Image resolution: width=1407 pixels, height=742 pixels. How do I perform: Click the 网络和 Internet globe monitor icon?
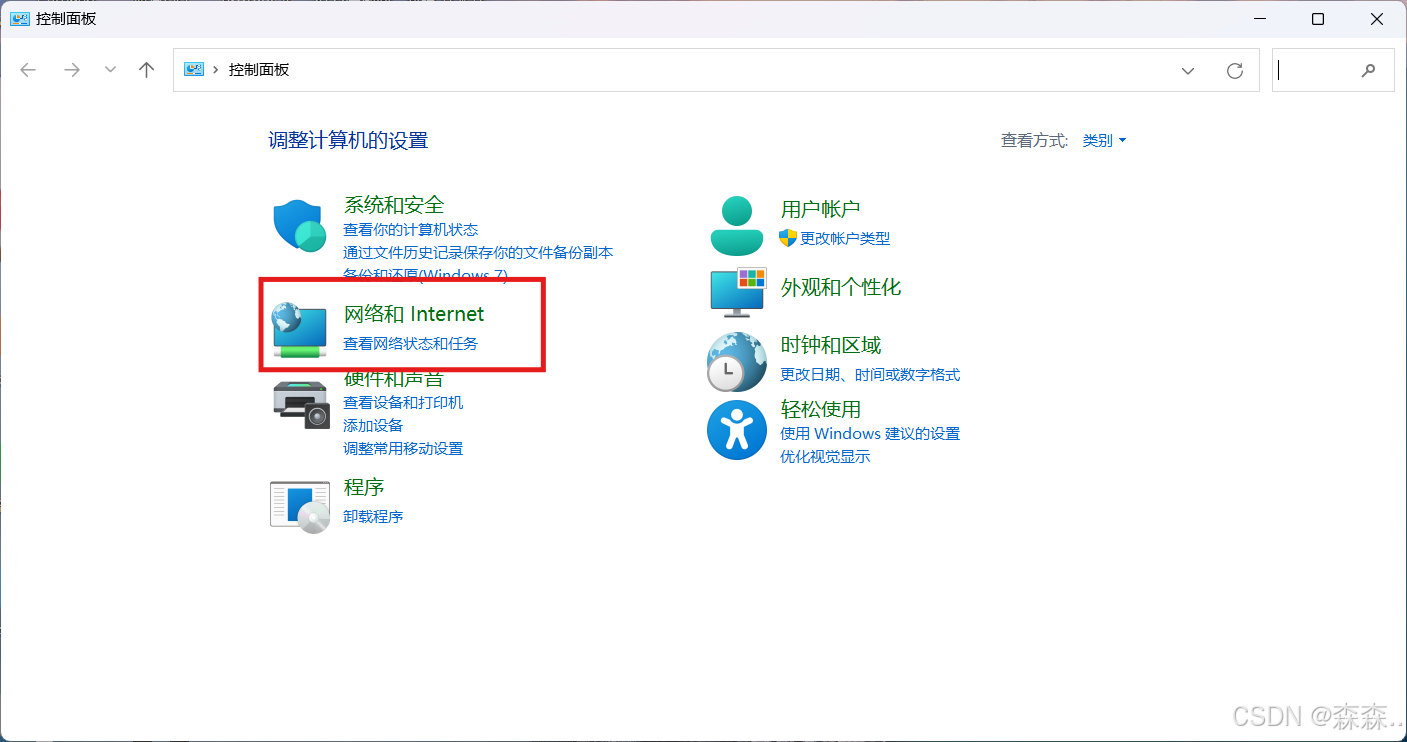300,330
